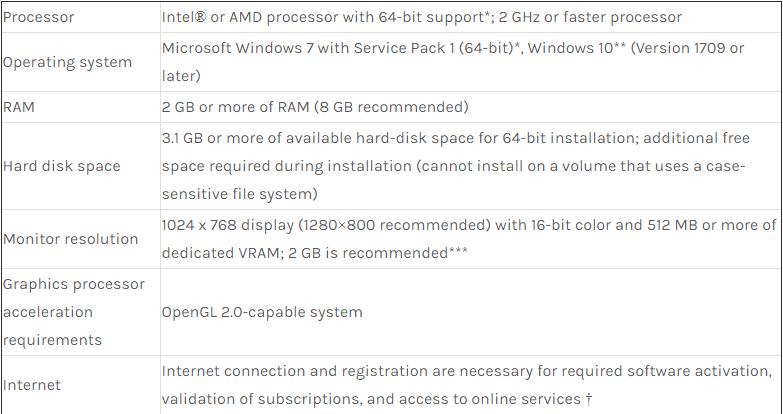Screen dimensions: 783x414
Task: Click the 'Internet connection and registration' line
Action: click(x=300, y=371)
